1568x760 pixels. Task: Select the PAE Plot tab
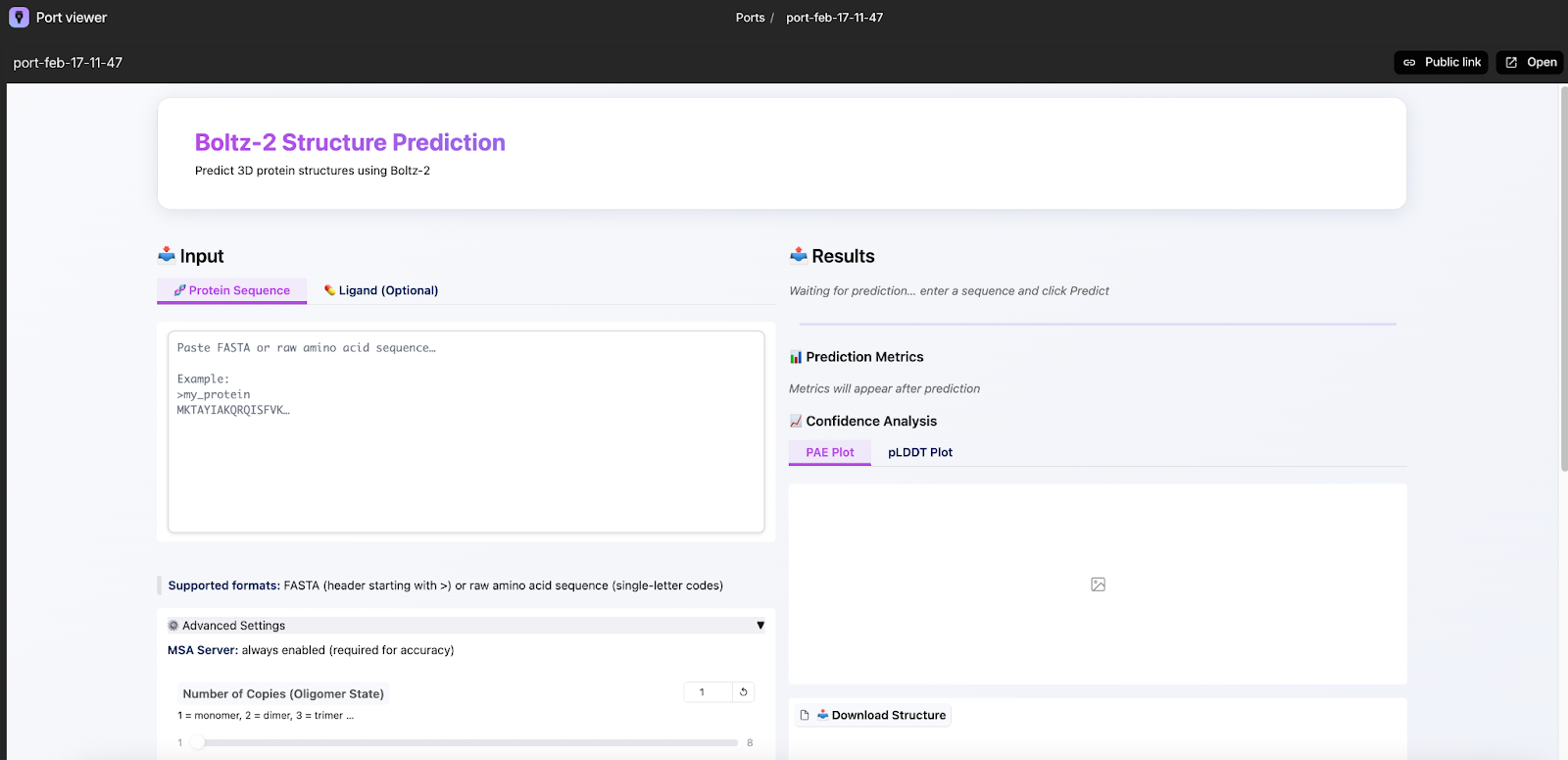pos(830,452)
